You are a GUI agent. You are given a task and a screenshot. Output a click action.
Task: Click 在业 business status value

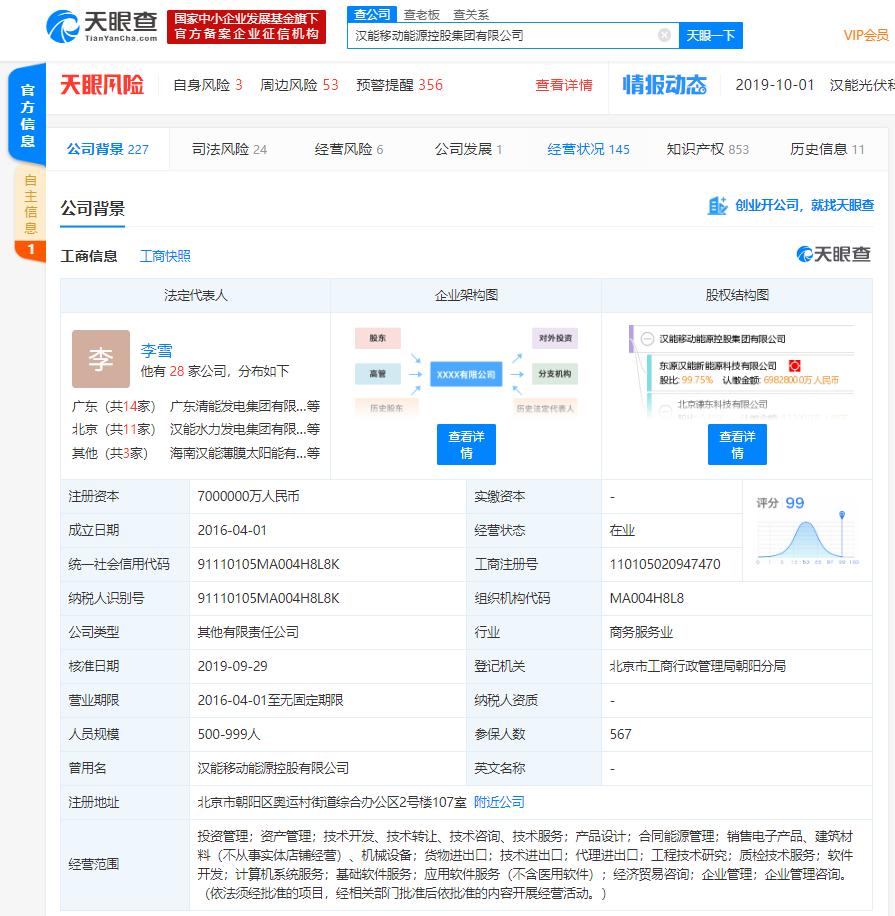click(622, 530)
